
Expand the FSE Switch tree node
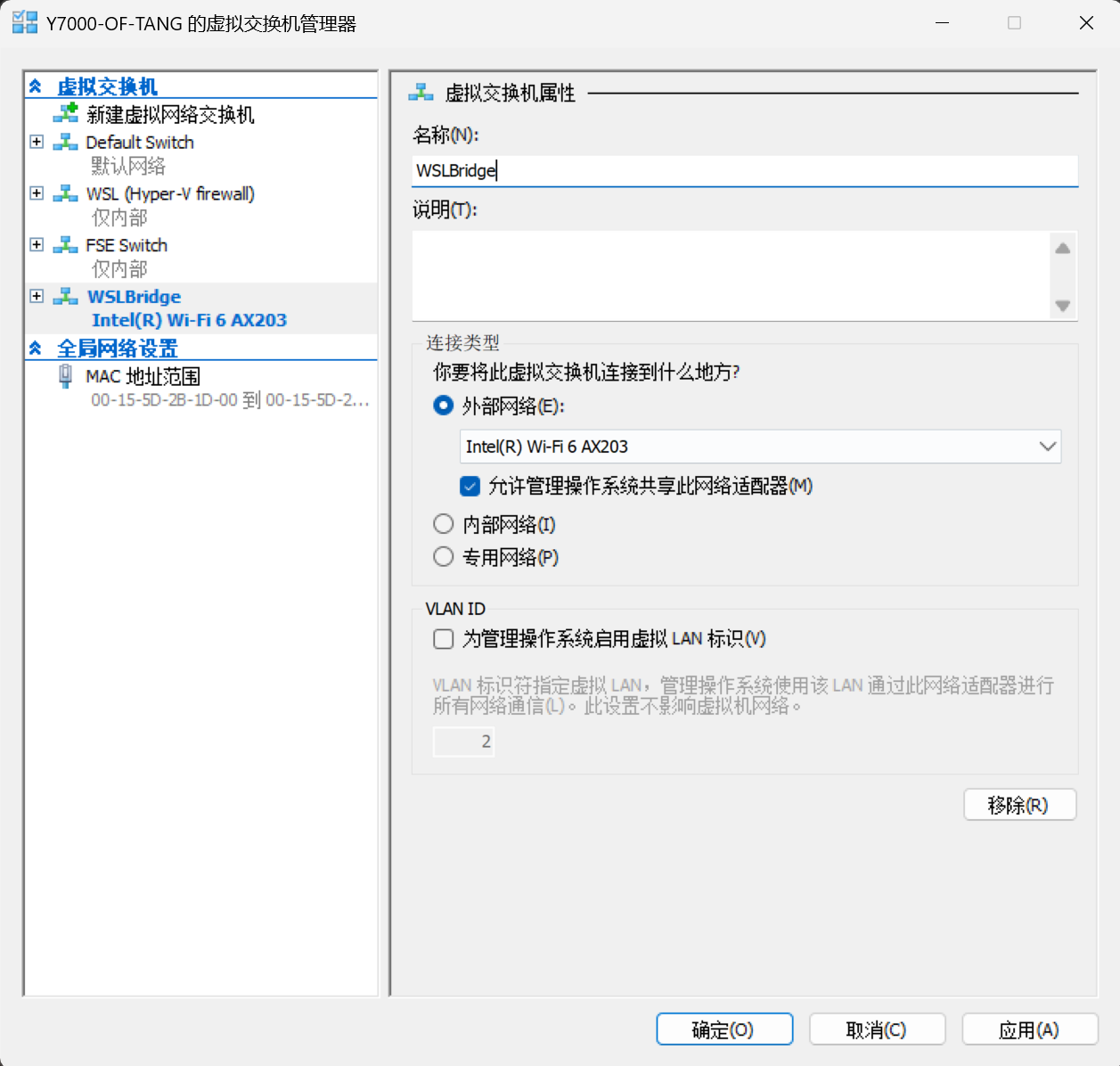pyautogui.click(x=37, y=245)
